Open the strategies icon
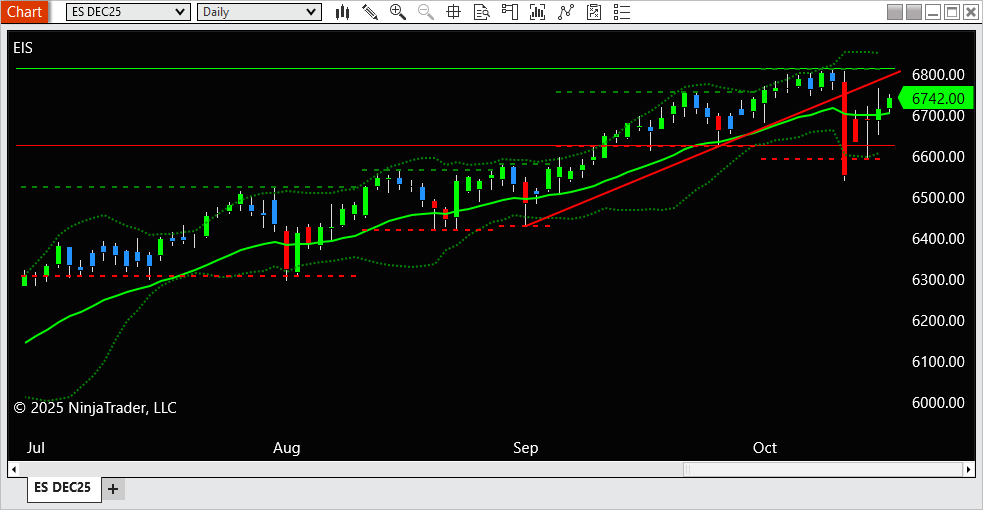Screen dimensions: 983x510 pyautogui.click(x=594, y=12)
